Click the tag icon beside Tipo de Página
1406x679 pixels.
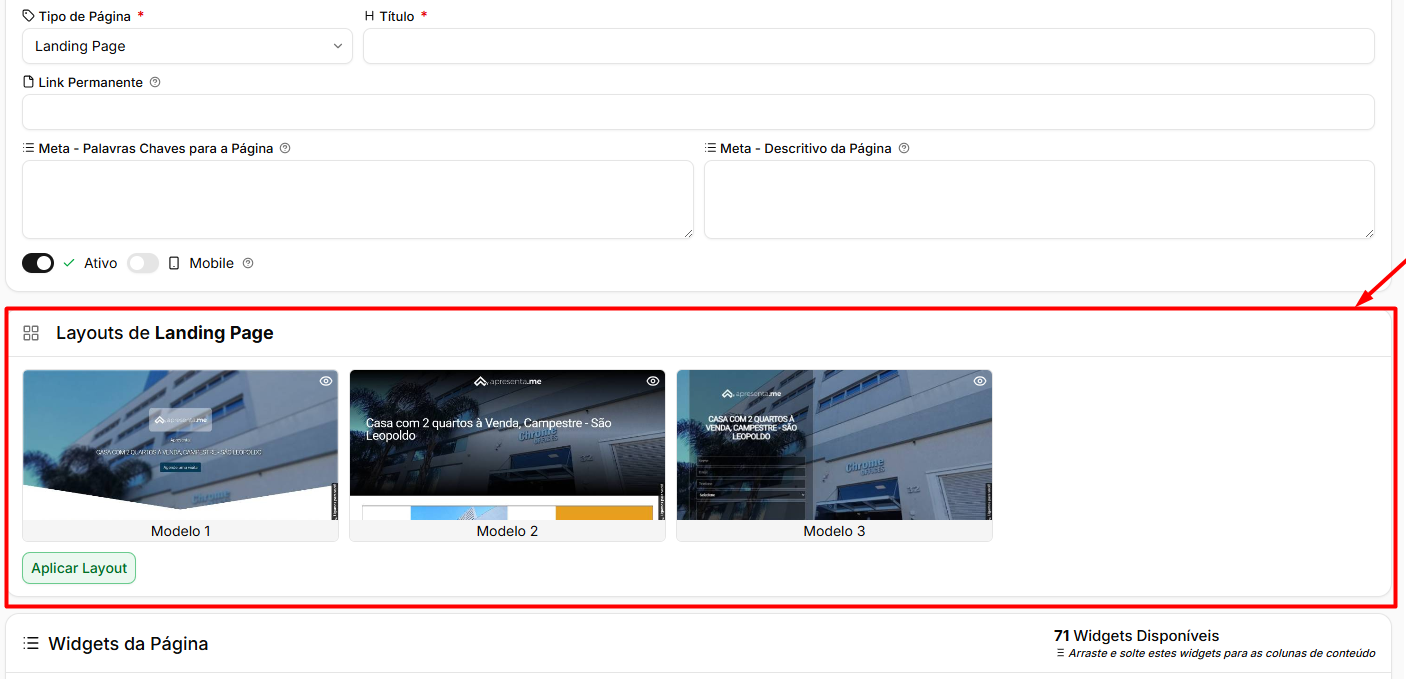coord(28,16)
